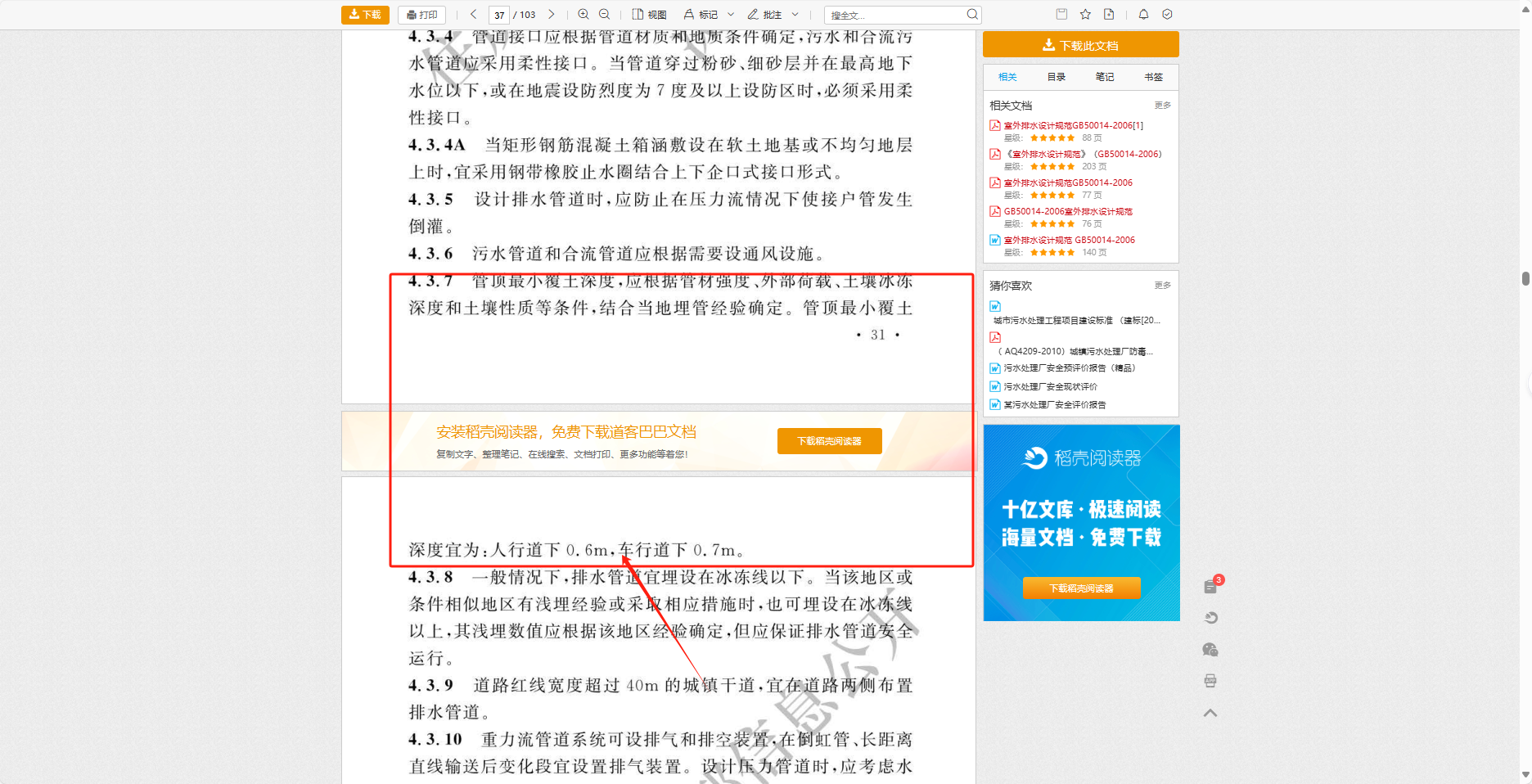Open 污水处理厂安全预评价报告(精品) link

tap(1070, 368)
